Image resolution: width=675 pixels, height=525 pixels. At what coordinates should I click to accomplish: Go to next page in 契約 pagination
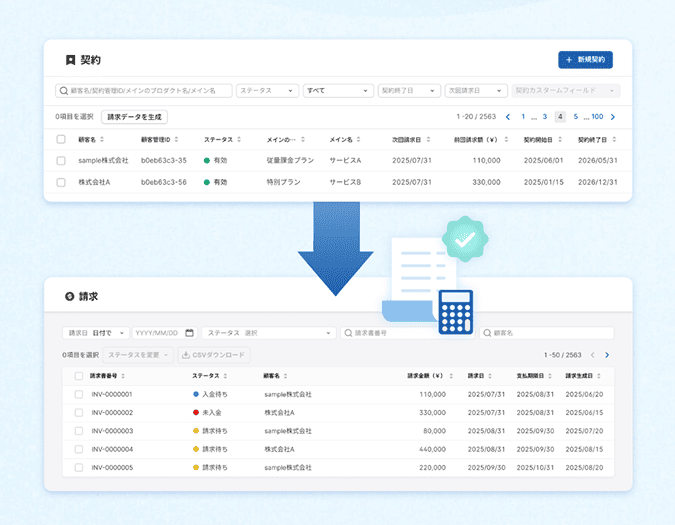612,117
